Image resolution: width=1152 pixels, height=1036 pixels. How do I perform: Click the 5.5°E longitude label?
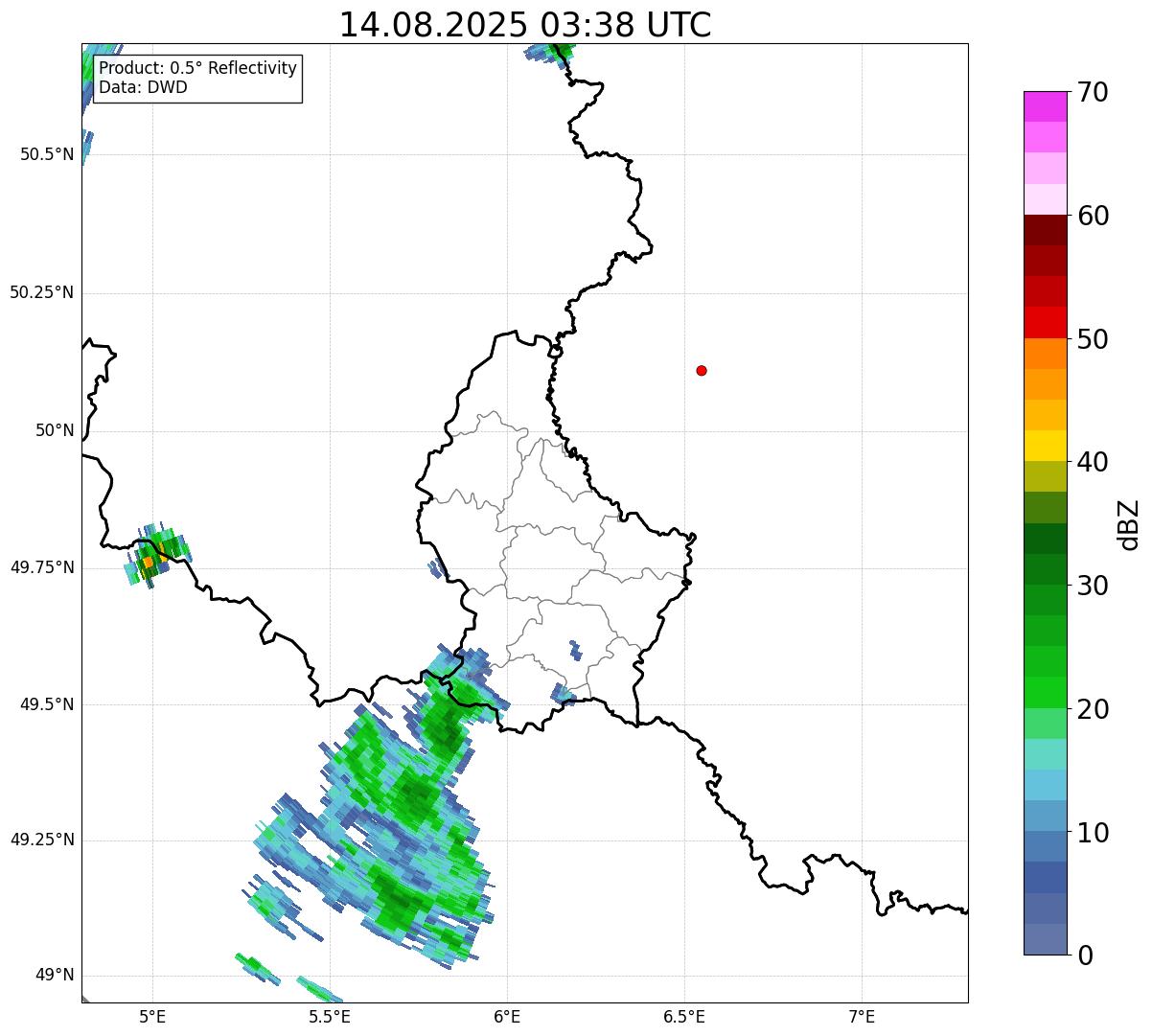coord(330,1016)
